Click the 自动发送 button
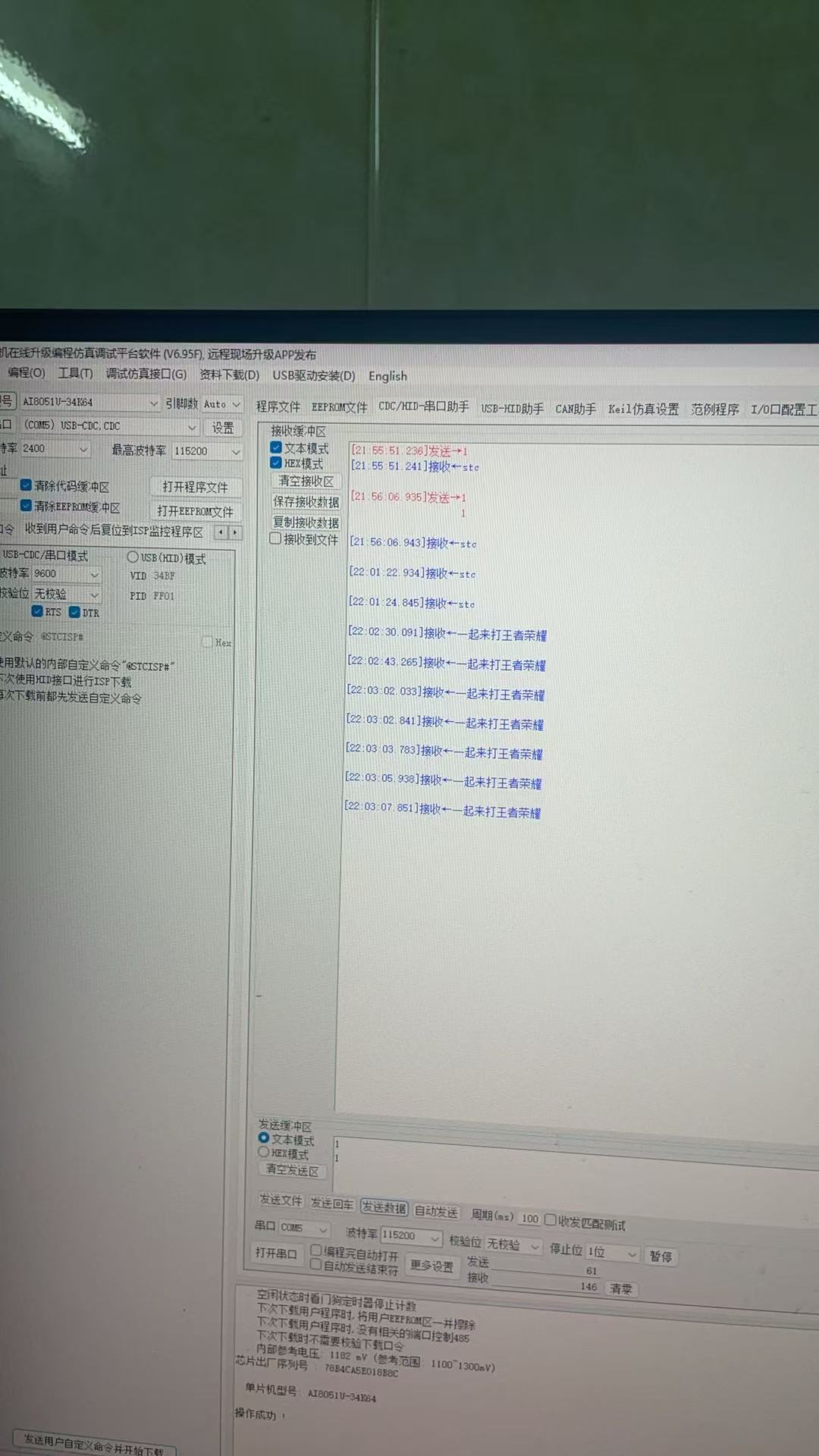The height and width of the screenshot is (1456, 819). pyautogui.click(x=436, y=1211)
